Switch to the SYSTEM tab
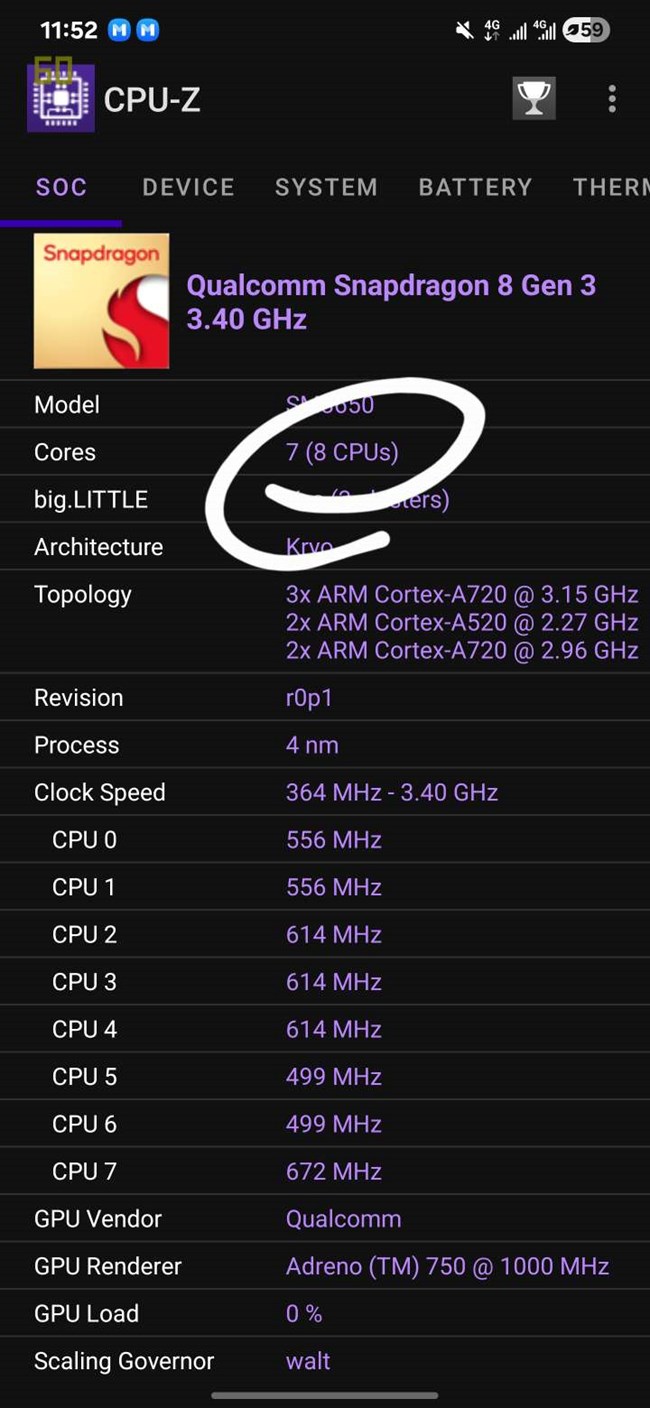Screen dimensions: 650x1408 coord(326,187)
